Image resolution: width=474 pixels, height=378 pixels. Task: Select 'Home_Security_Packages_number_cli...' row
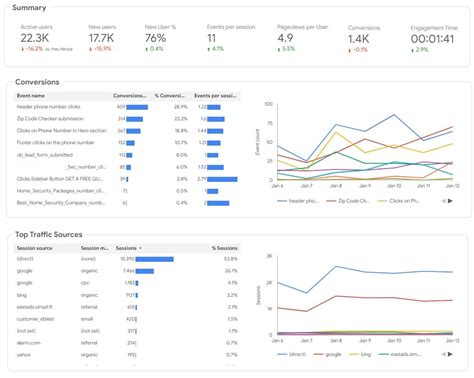(127, 191)
